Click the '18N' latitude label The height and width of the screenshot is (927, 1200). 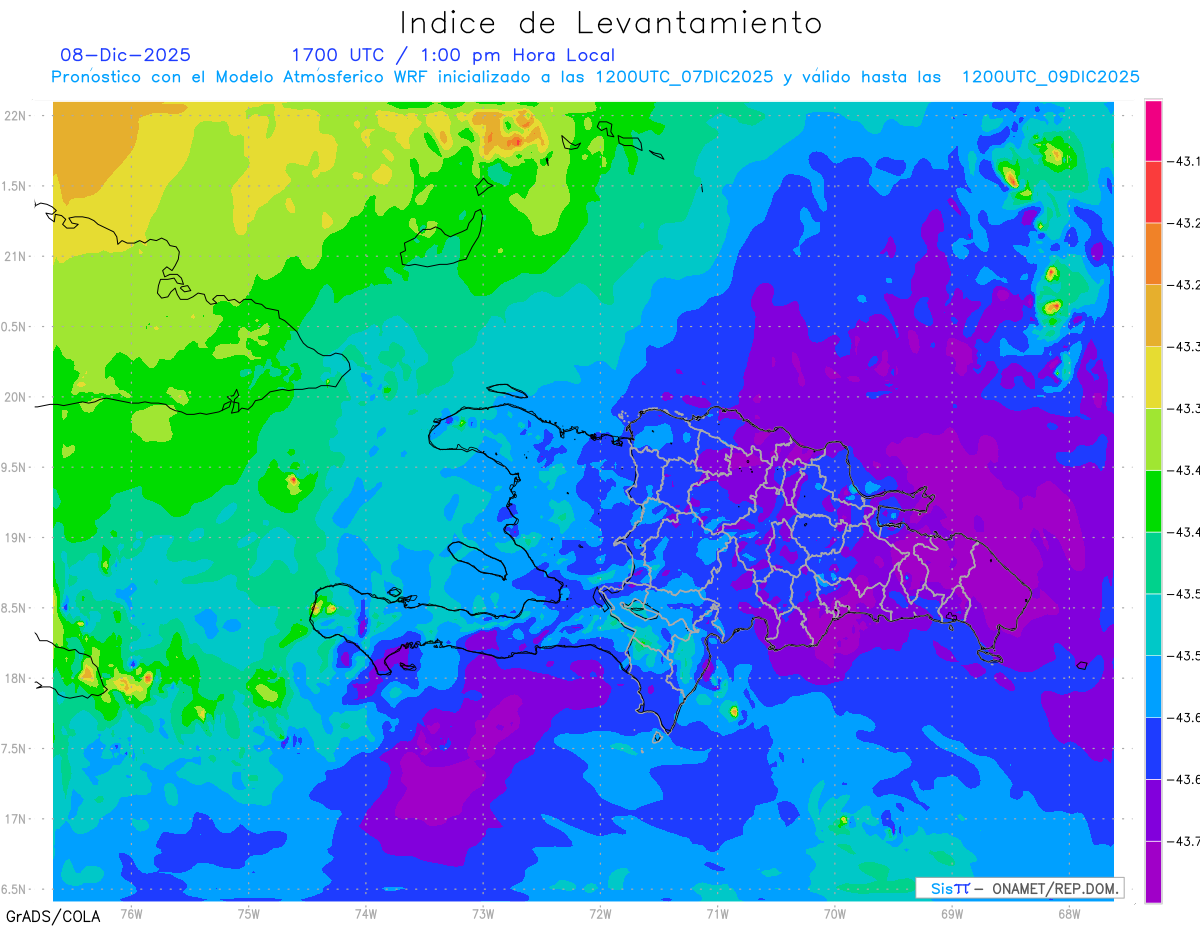tap(16, 678)
